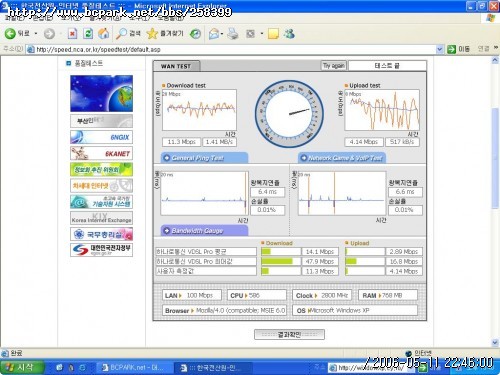The width and height of the screenshot is (500, 375).
Task: Open the 기술지원 시스템 banner link
Action: coord(101,202)
